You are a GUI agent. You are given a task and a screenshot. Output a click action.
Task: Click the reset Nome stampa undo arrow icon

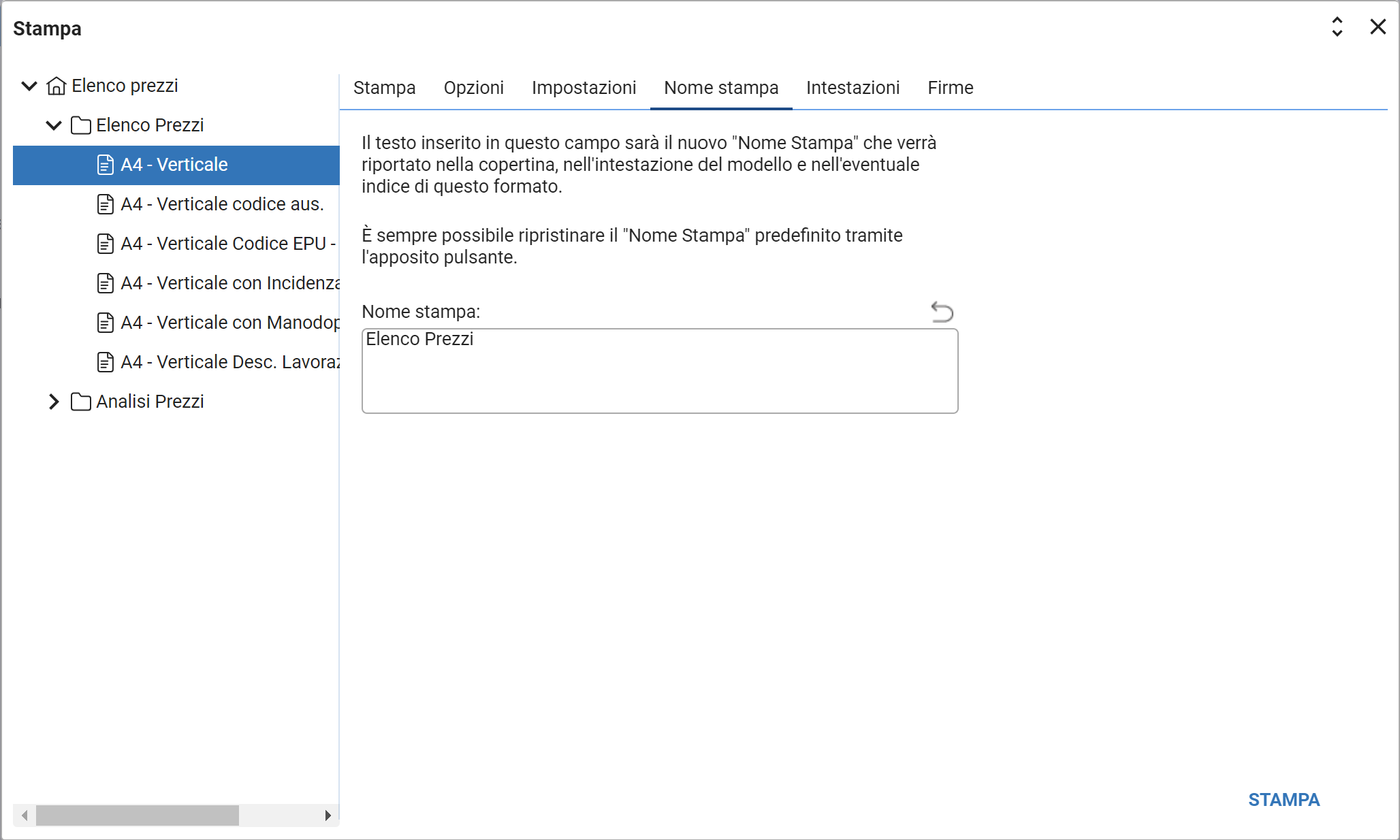click(x=942, y=312)
